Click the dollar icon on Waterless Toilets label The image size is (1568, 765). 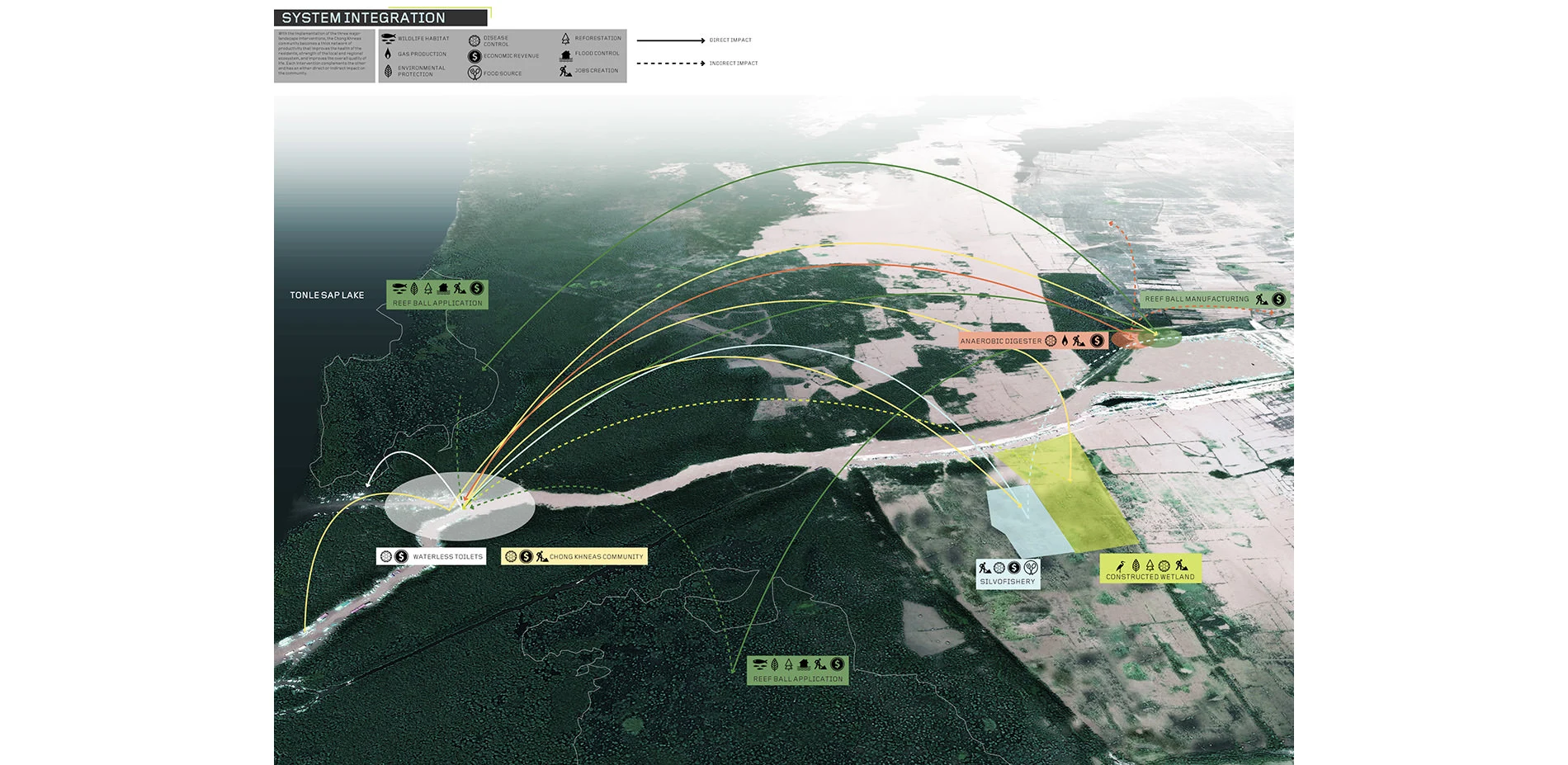coord(401,557)
